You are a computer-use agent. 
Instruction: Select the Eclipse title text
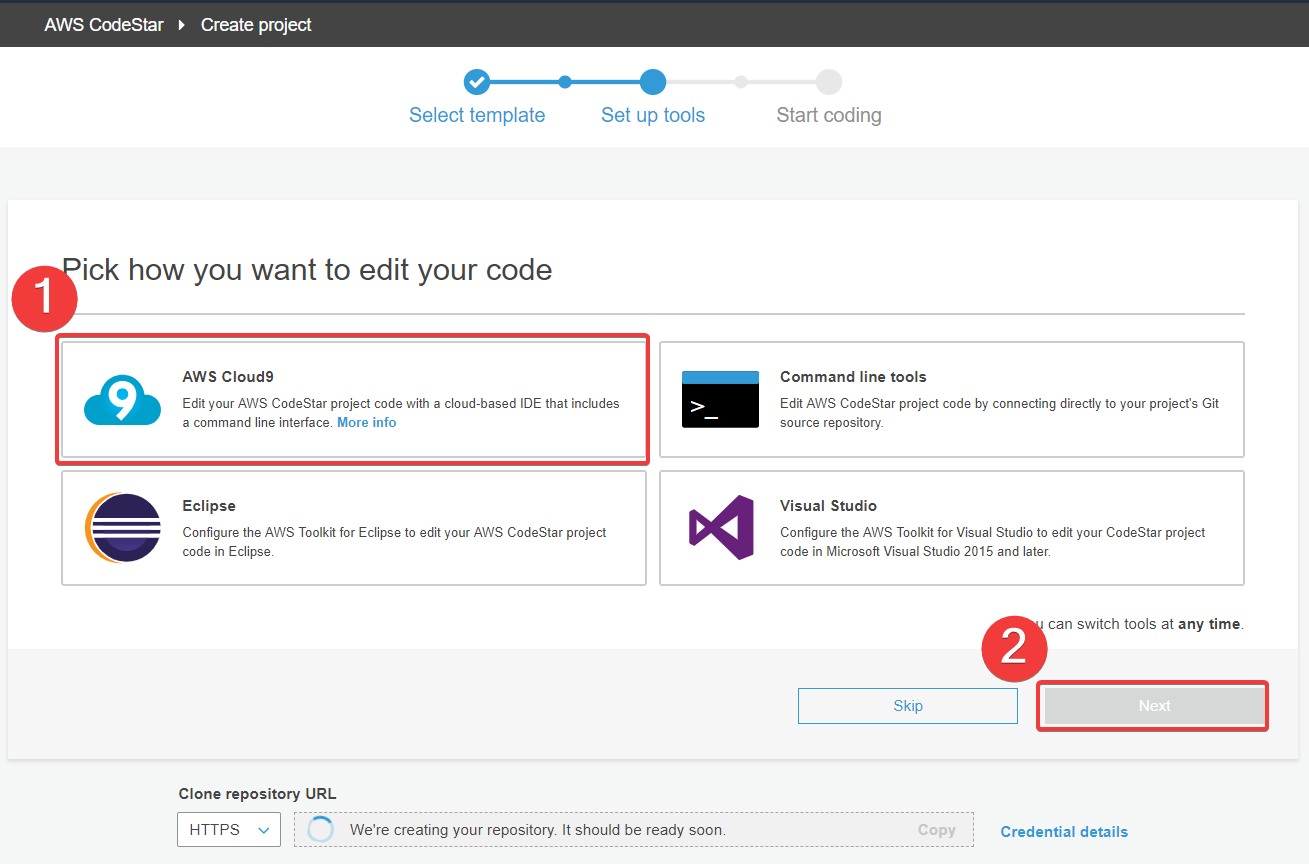209,506
